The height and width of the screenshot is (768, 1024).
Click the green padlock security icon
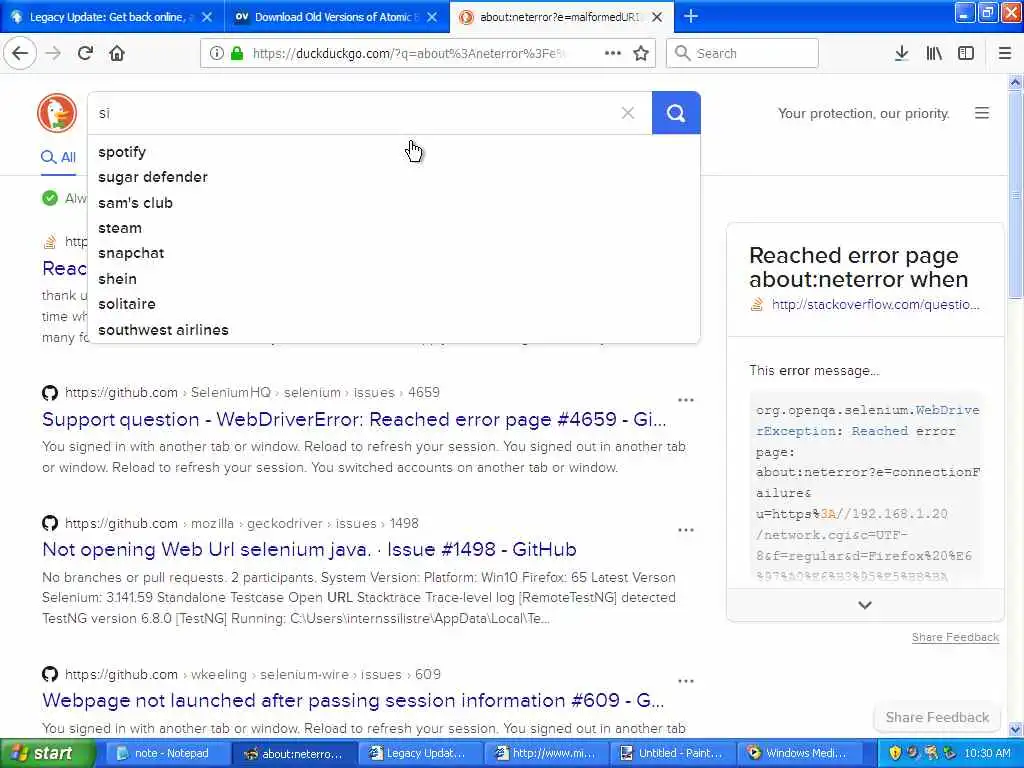[x=237, y=53]
